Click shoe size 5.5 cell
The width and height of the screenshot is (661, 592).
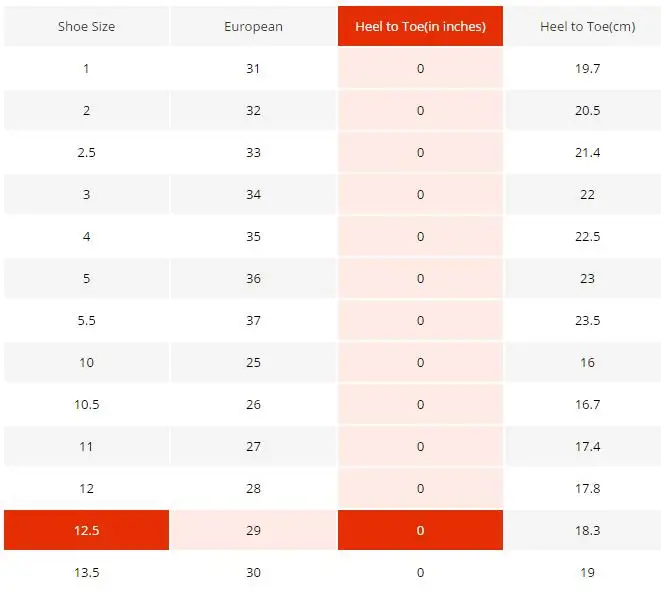(86, 320)
